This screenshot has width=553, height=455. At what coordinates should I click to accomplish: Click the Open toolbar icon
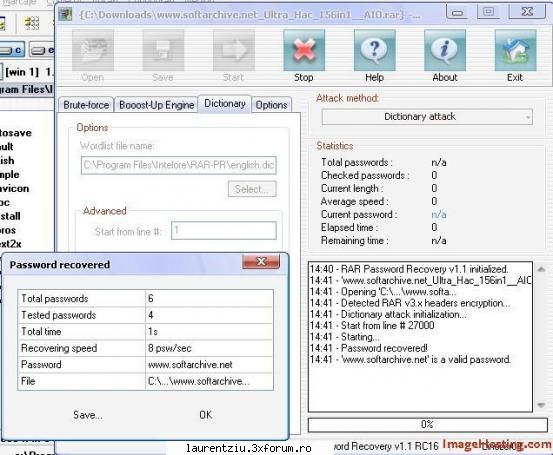click(x=93, y=50)
